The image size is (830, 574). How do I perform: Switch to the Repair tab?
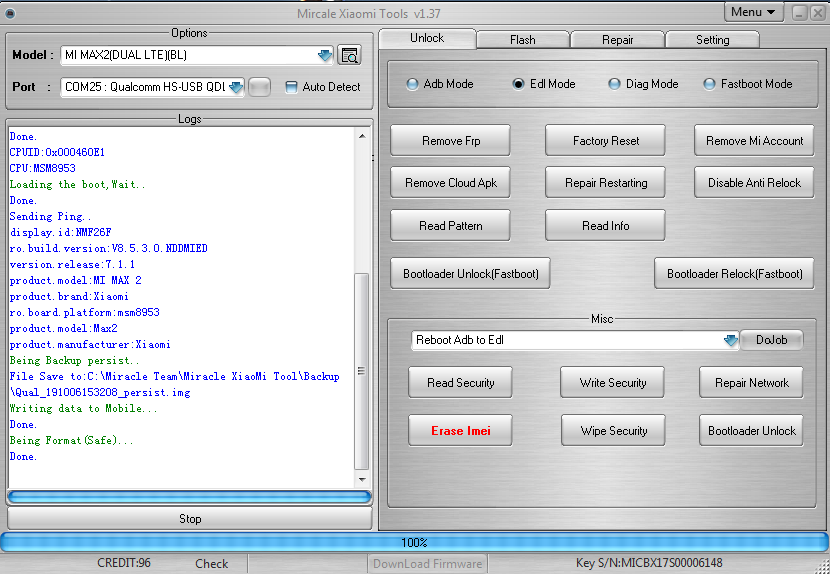point(617,40)
